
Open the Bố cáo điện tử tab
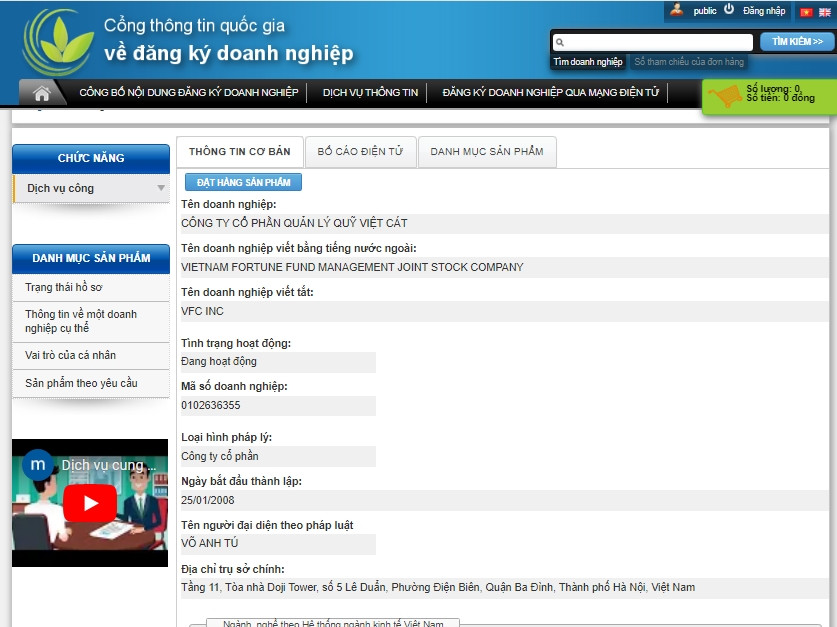click(360, 152)
